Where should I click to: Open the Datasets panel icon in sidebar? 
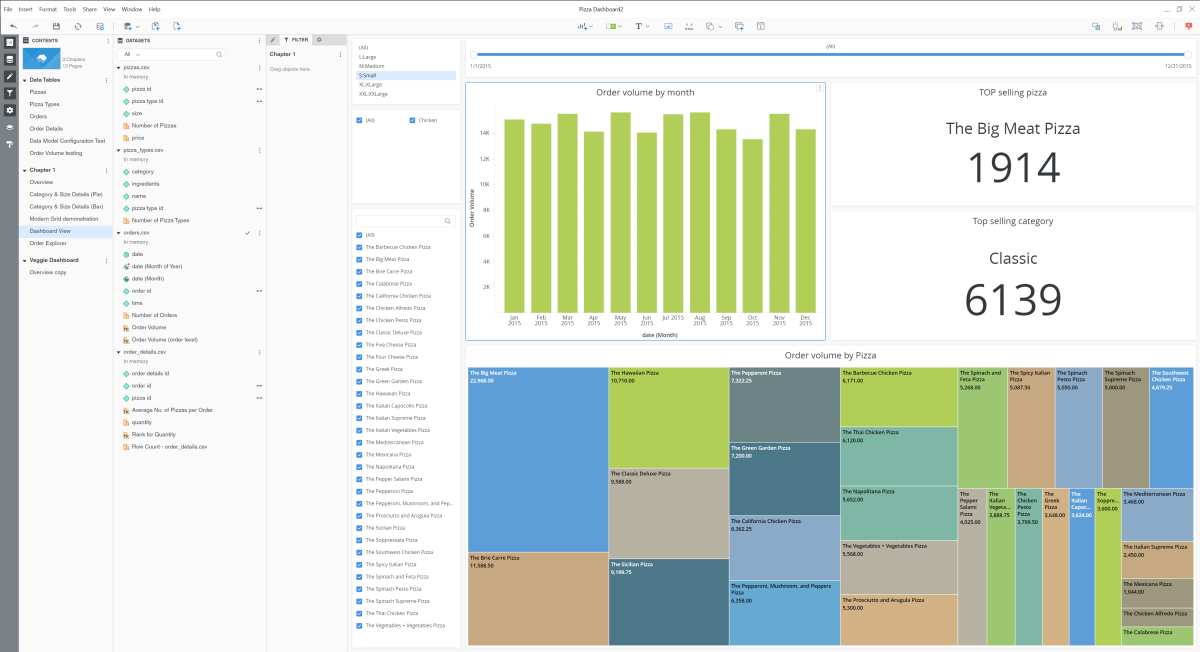click(8, 60)
